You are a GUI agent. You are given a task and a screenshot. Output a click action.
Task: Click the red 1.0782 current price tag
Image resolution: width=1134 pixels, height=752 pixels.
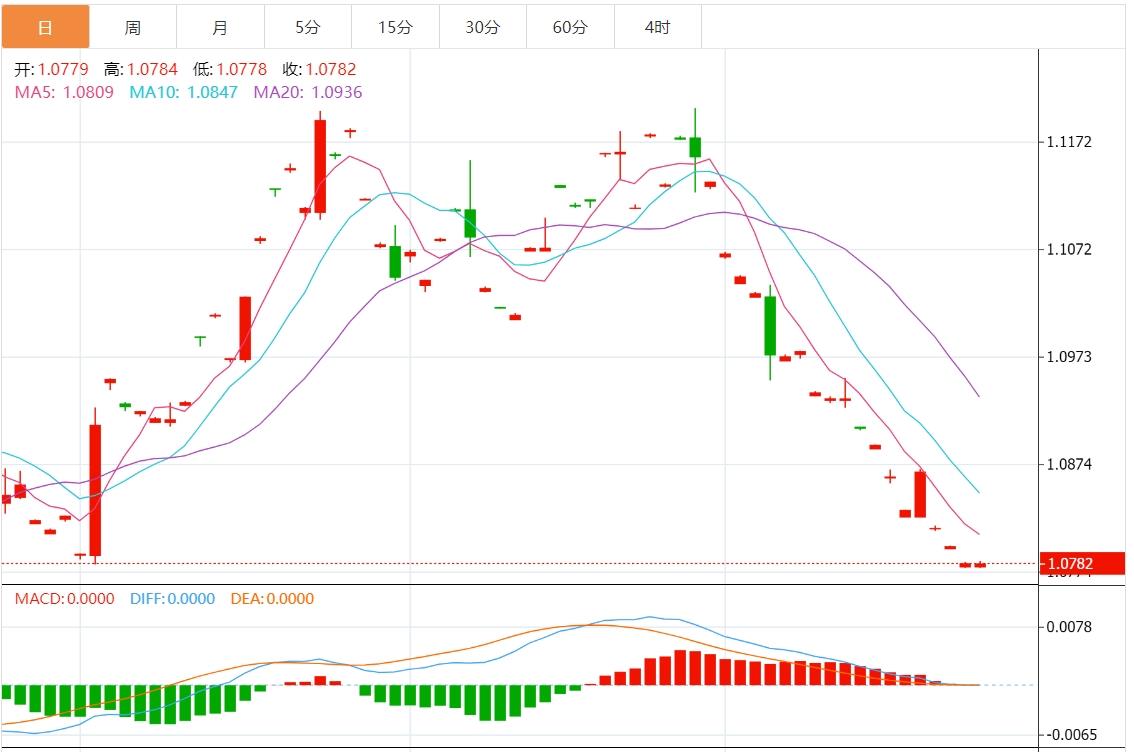[1082, 564]
